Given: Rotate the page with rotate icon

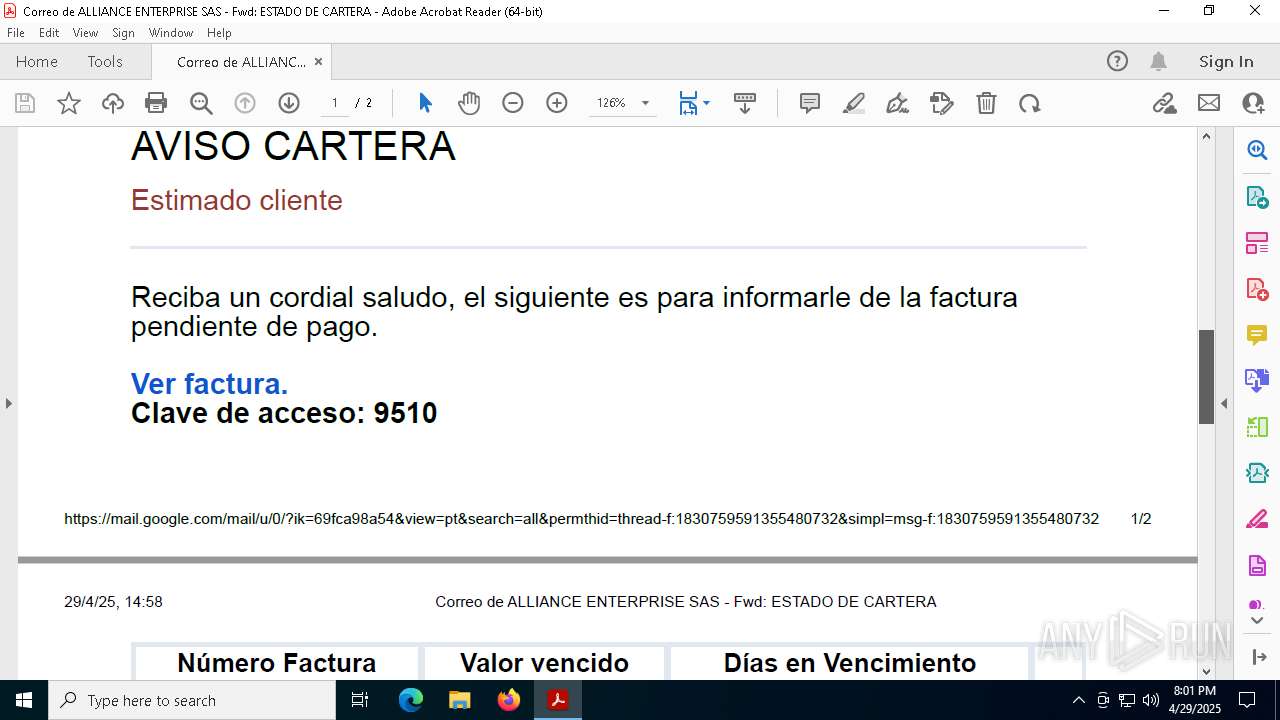Looking at the screenshot, I should [1030, 103].
